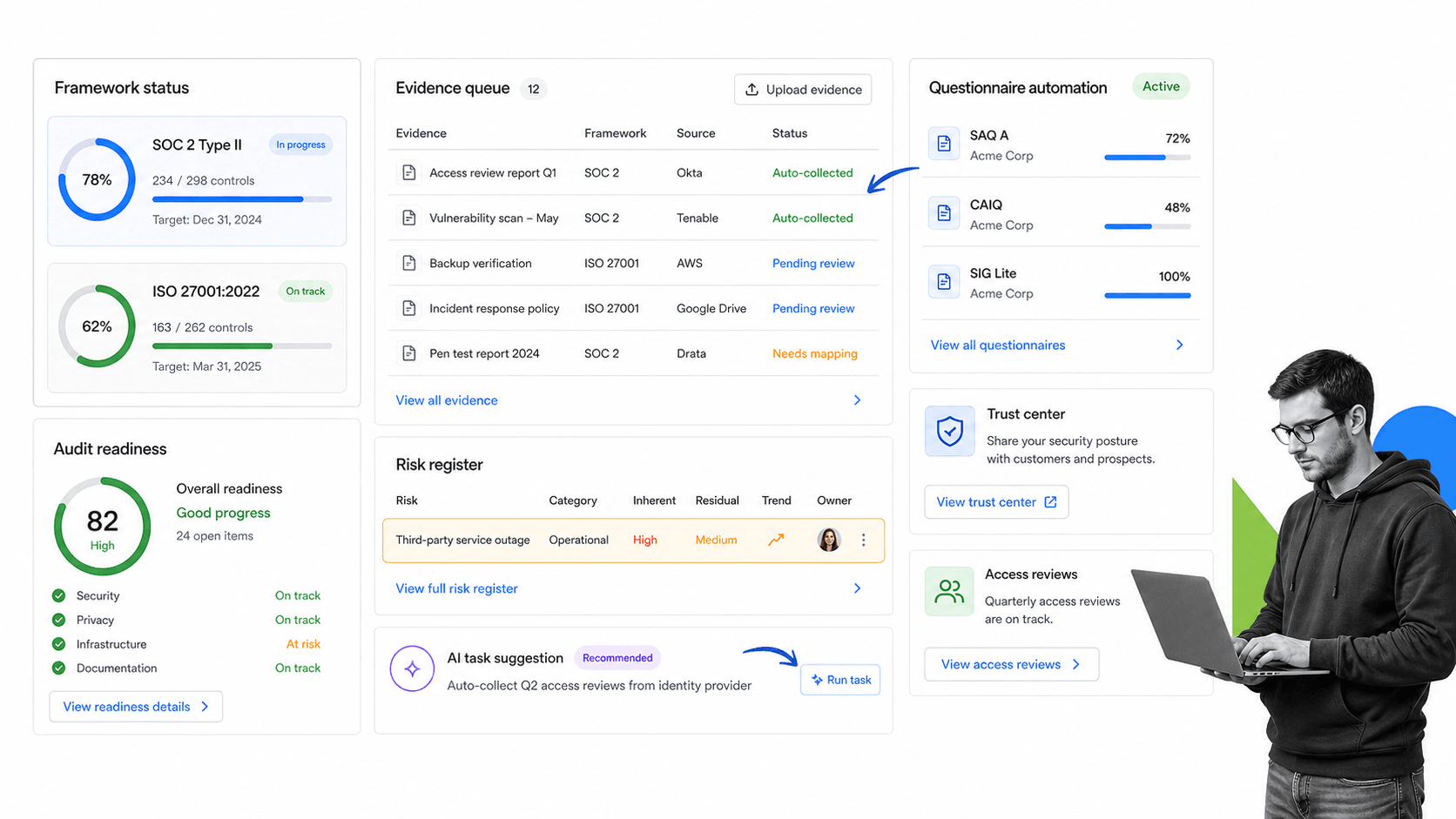Follow the View all evidence link
1456x819 pixels.
pyautogui.click(x=447, y=400)
